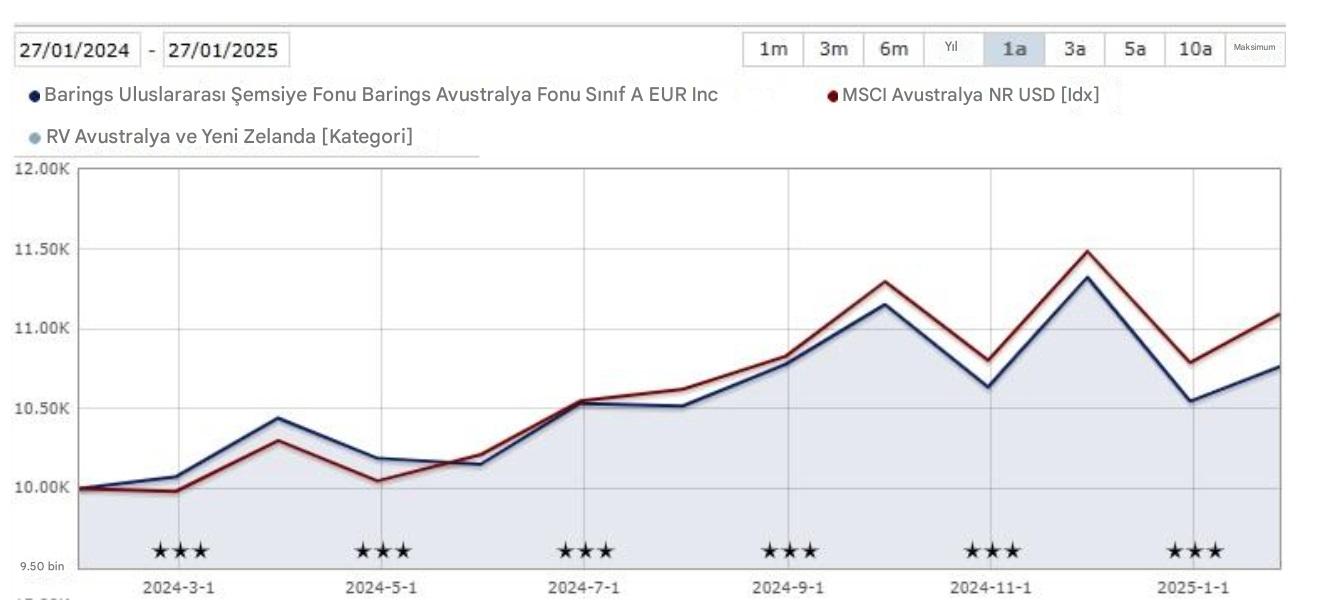Image resolution: width=1317 pixels, height=611 pixels.
Task: Toggle the MSCI Avustralya NR USD series
Action: point(969,96)
